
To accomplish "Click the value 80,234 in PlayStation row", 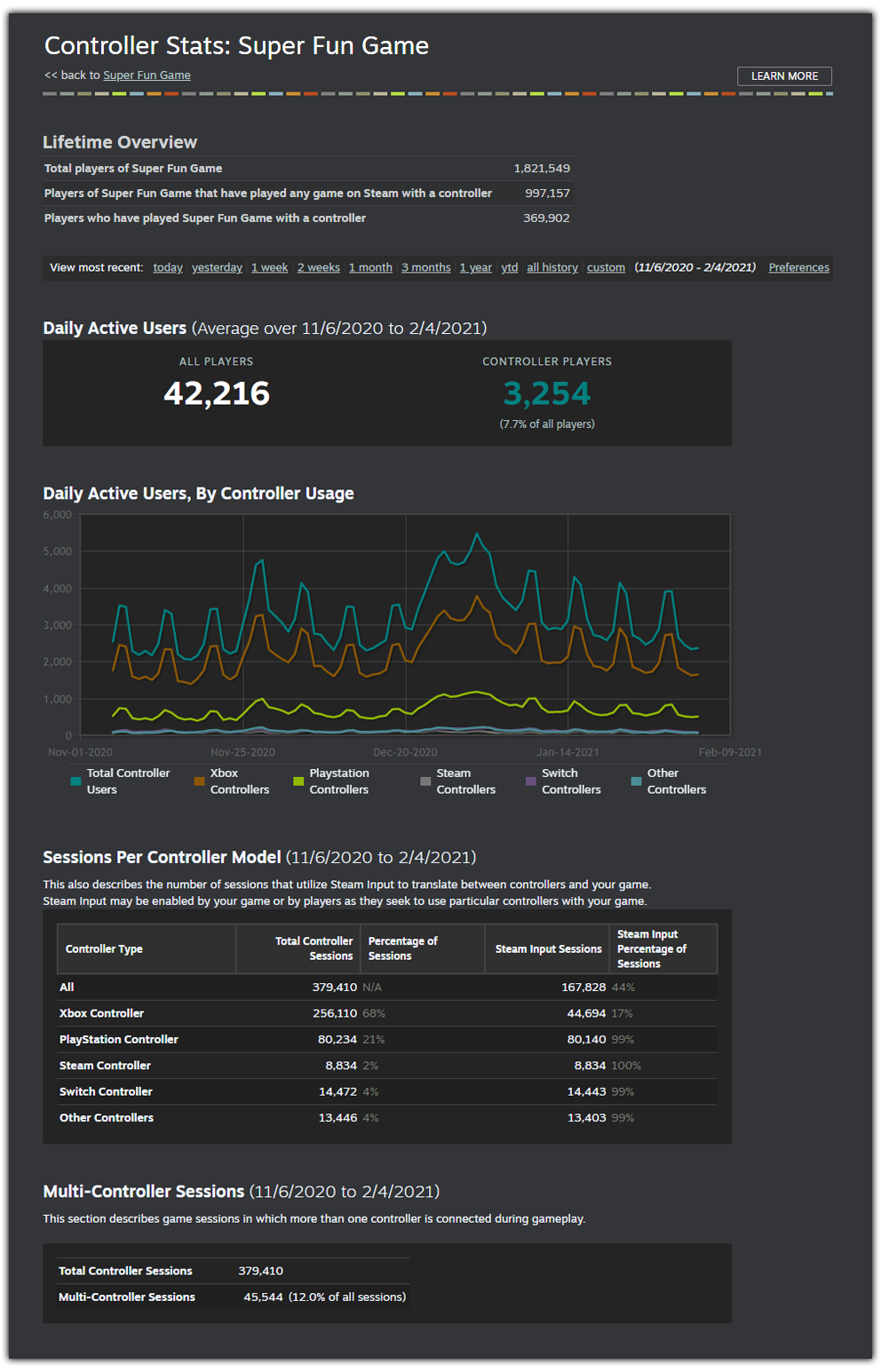I will tap(337, 1040).
